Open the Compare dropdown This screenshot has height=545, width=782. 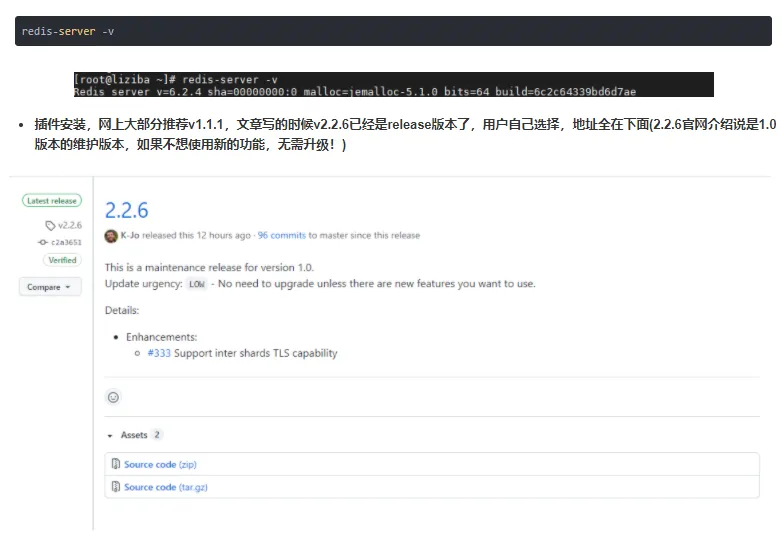tap(50, 287)
